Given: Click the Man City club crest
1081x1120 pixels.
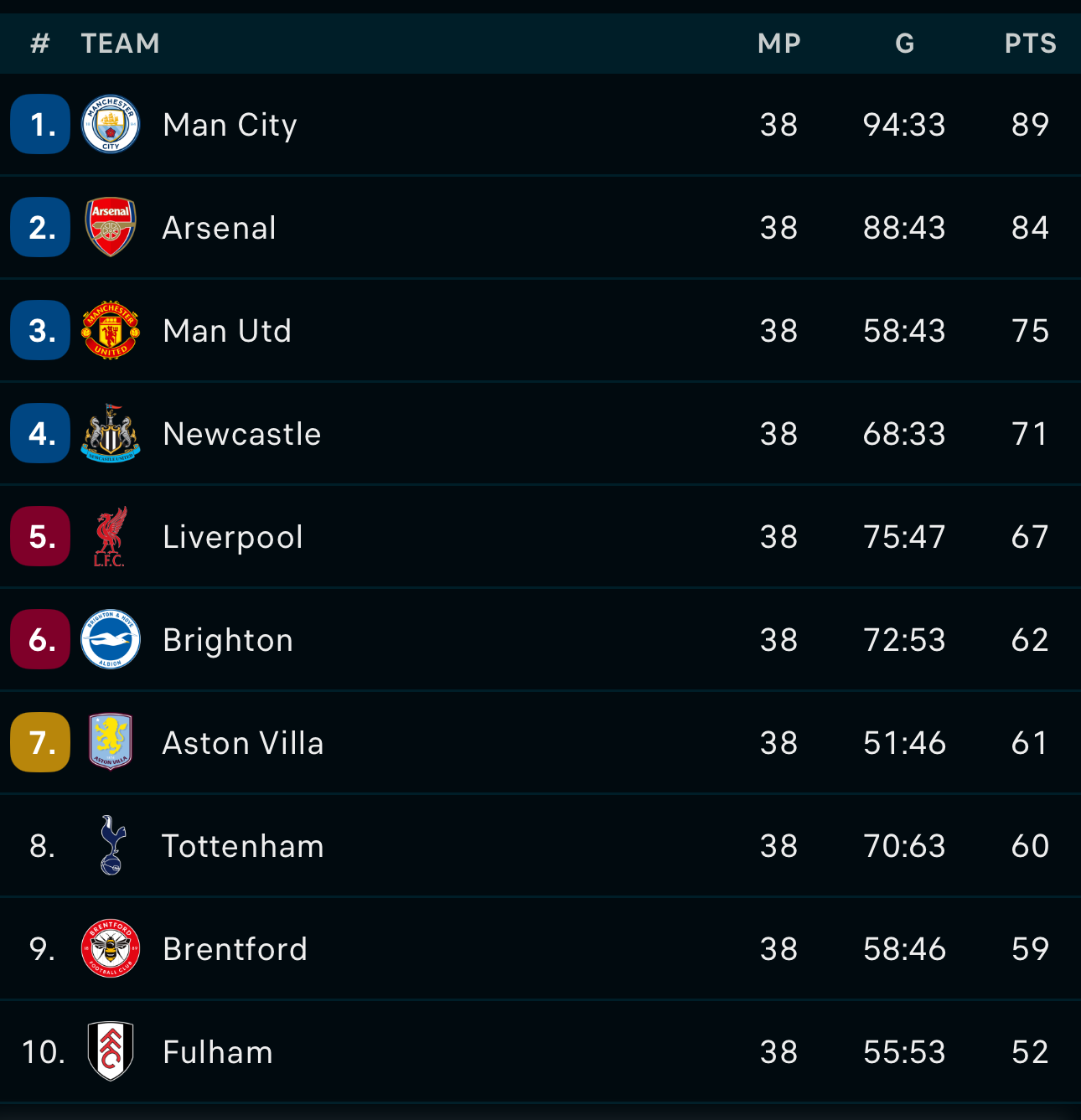Looking at the screenshot, I should tap(111, 124).
